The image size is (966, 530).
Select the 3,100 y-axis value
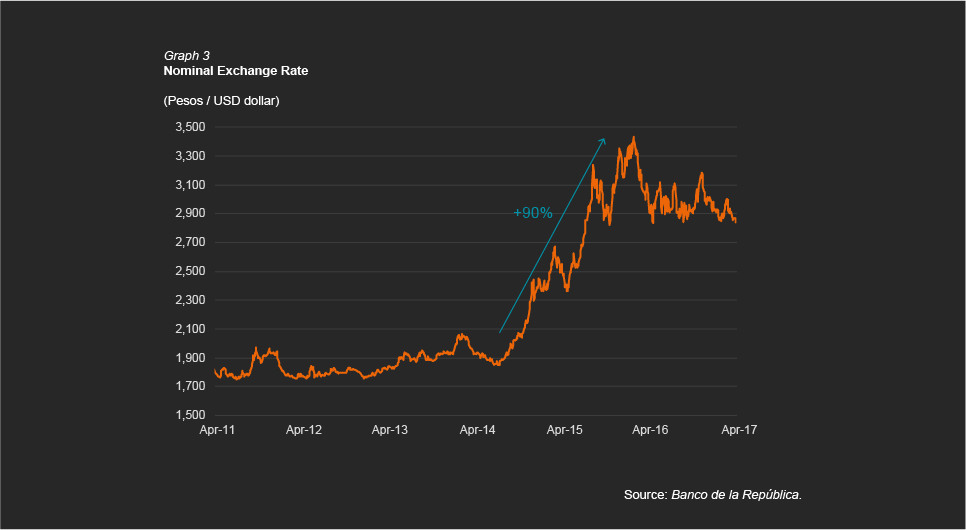point(190,185)
